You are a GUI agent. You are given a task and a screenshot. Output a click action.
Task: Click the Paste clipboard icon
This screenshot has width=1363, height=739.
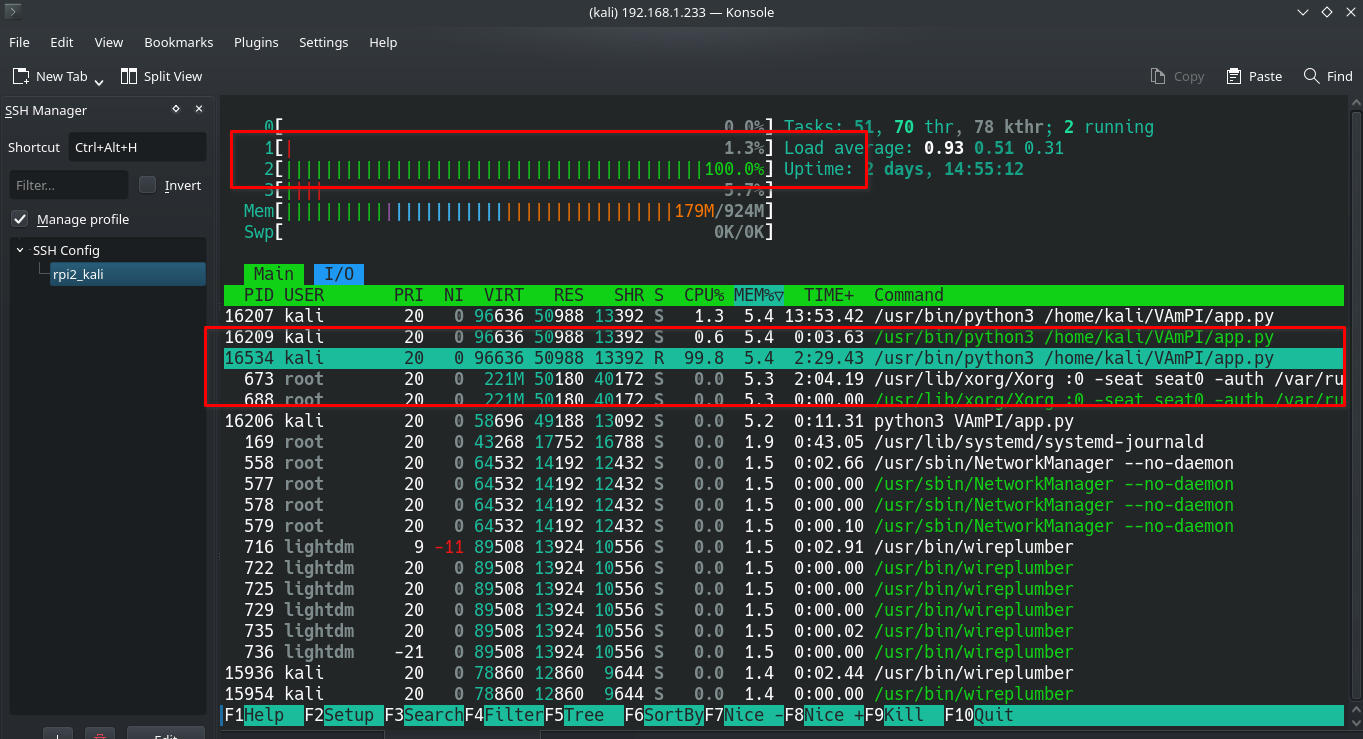tap(1234, 76)
